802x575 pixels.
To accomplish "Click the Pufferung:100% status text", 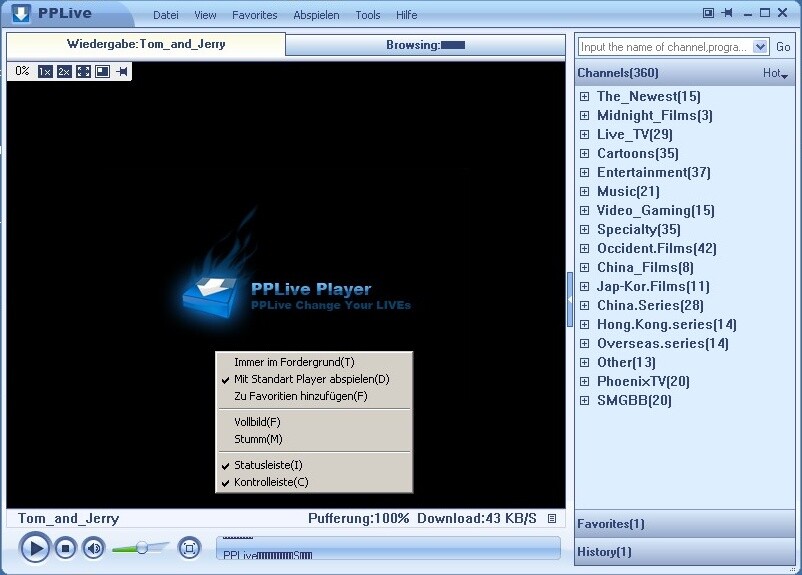I will coord(359,518).
